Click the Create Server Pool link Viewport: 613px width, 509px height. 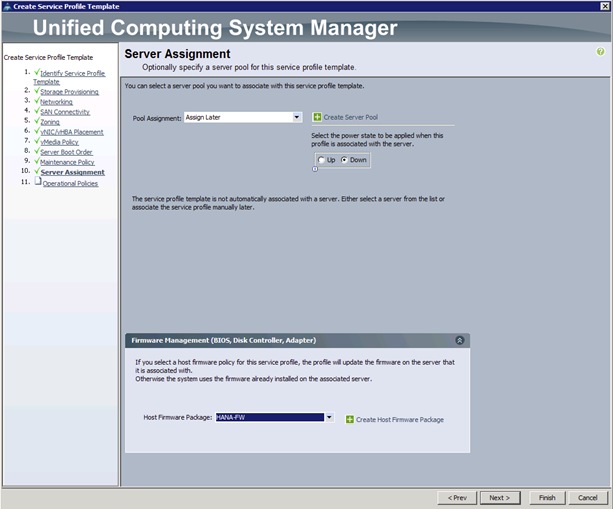click(351, 117)
